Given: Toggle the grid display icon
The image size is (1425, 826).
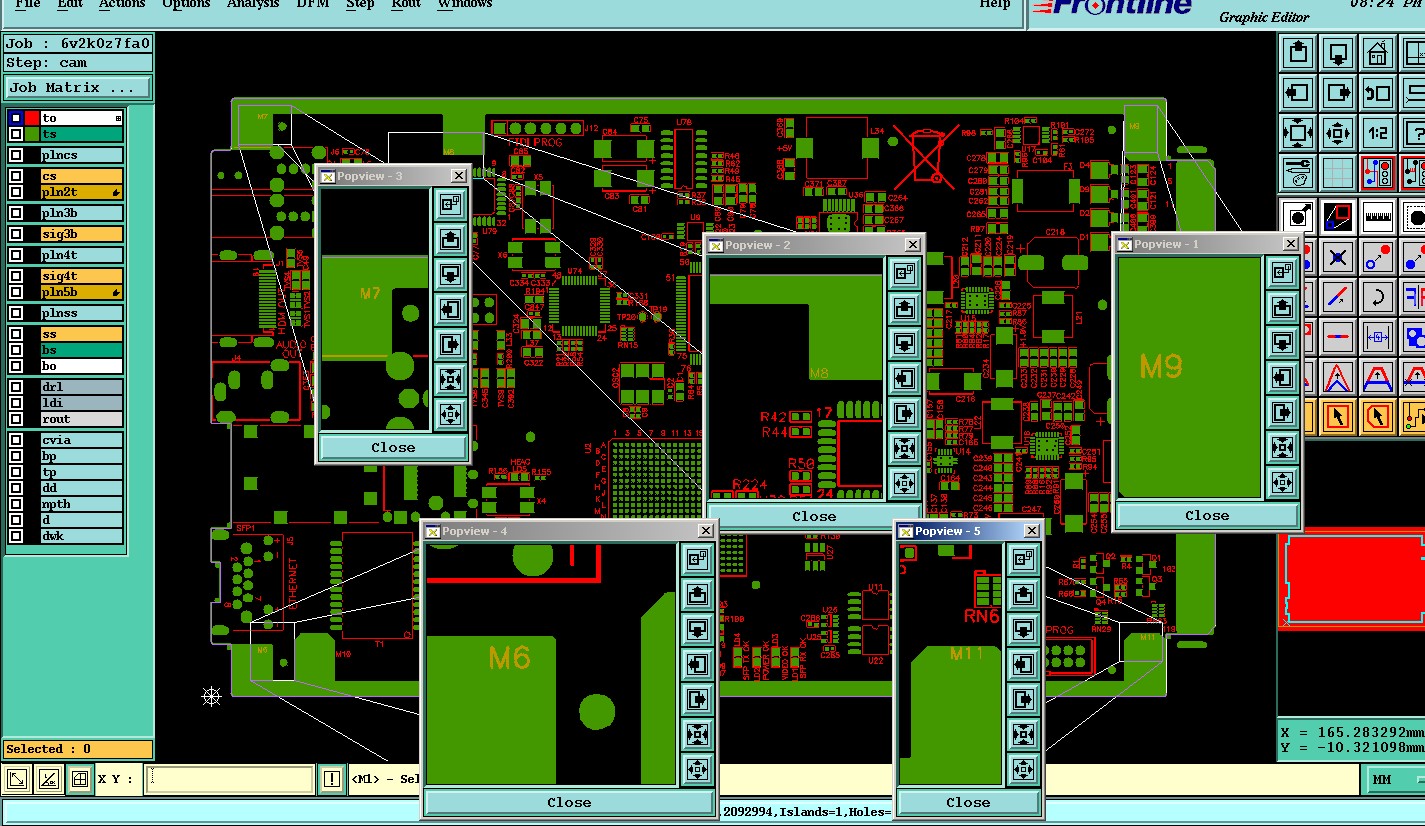Looking at the screenshot, I should pos(1338,173).
